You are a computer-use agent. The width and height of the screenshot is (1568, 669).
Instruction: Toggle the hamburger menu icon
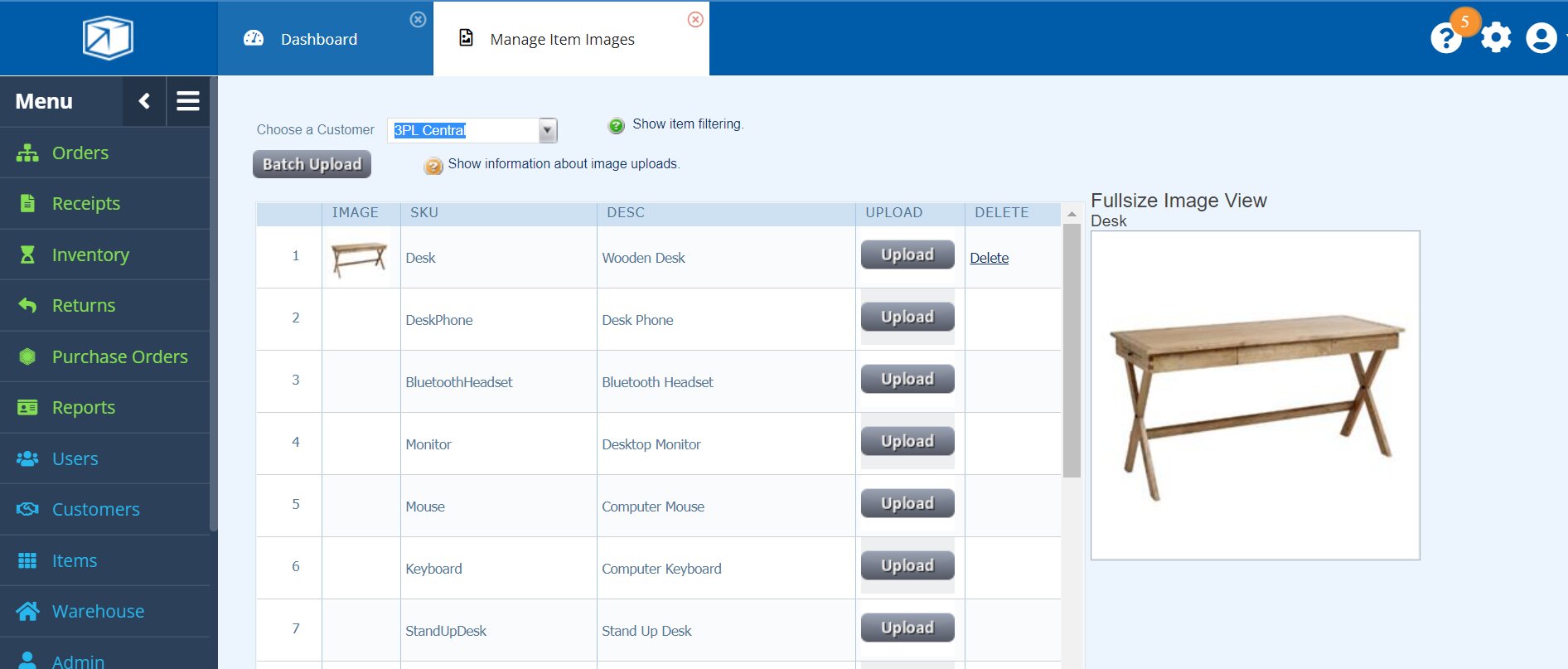tap(188, 101)
